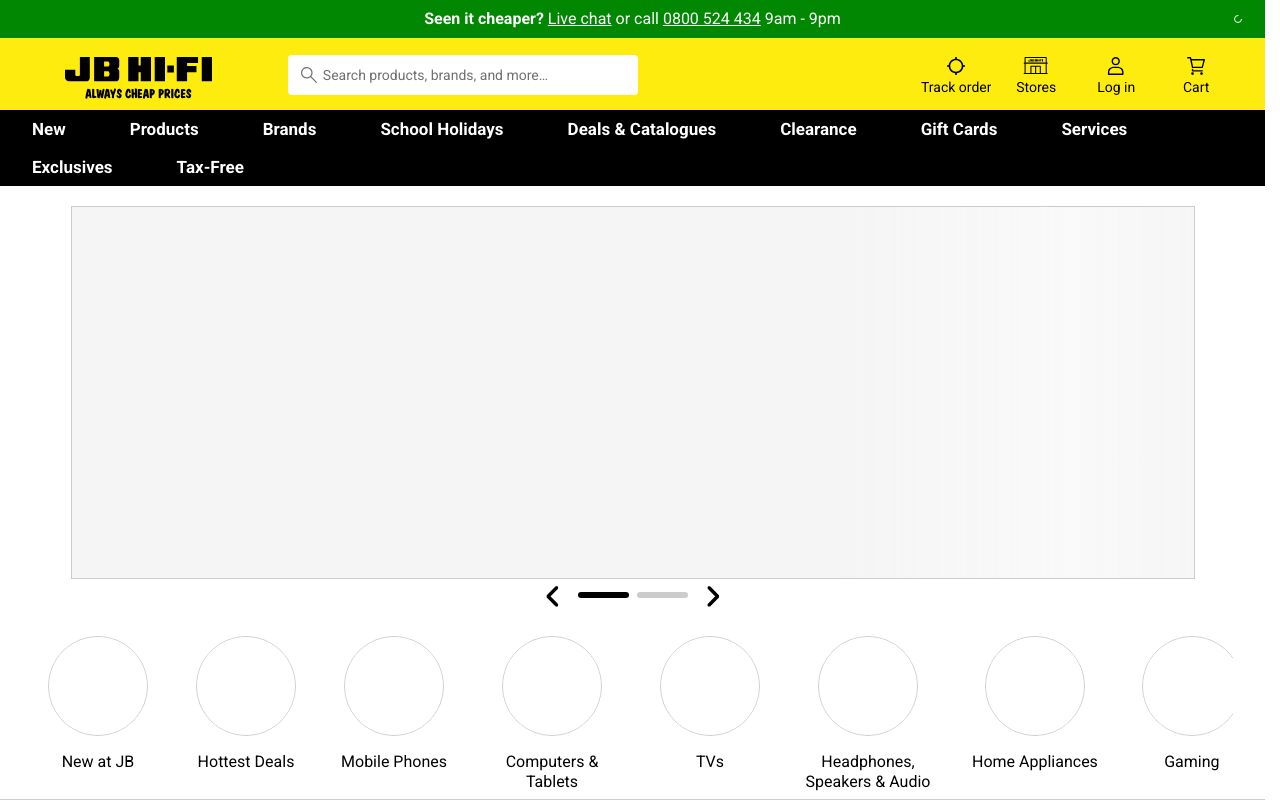Click the TVs label

point(710,761)
